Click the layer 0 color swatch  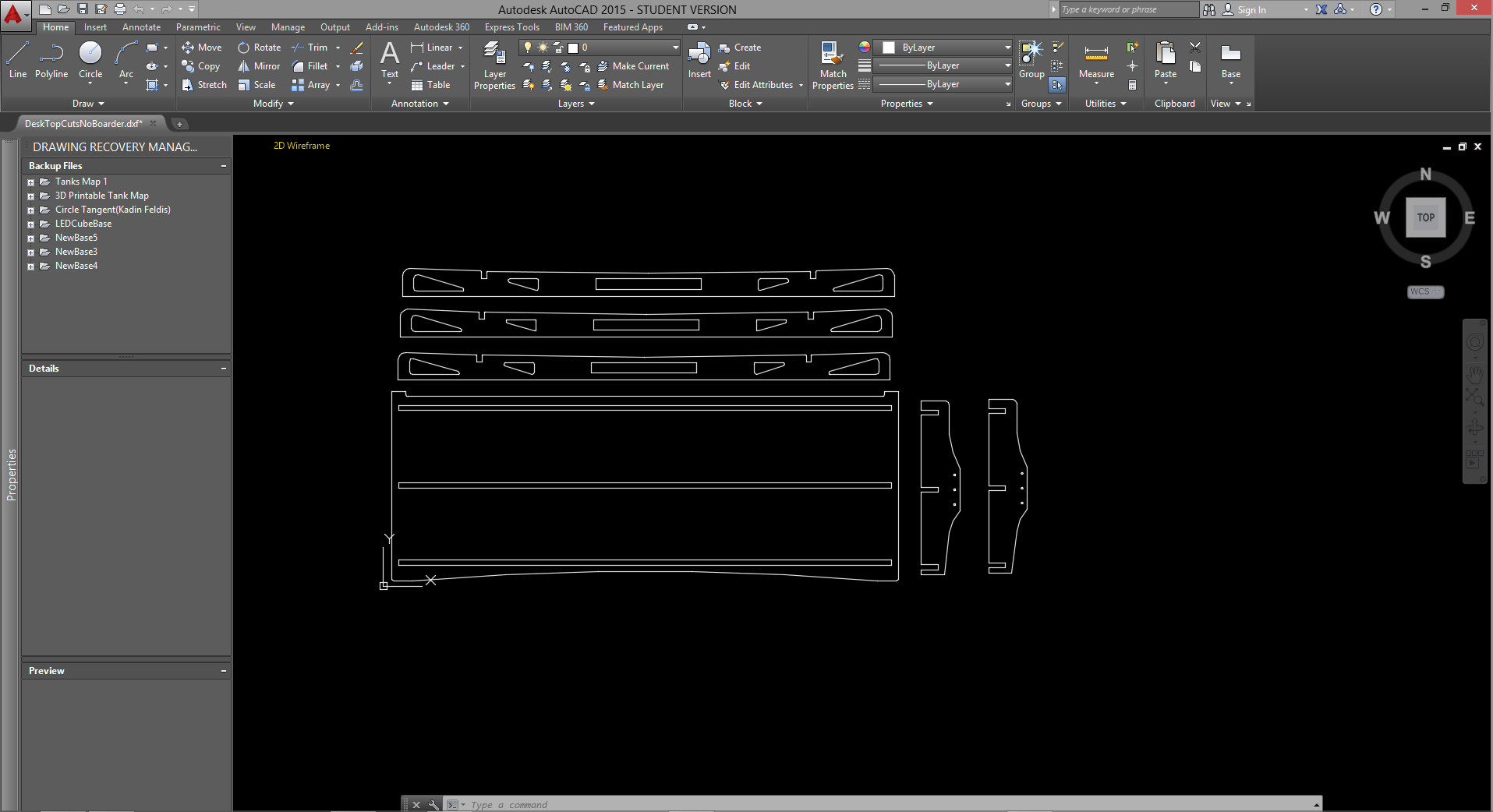pos(573,48)
